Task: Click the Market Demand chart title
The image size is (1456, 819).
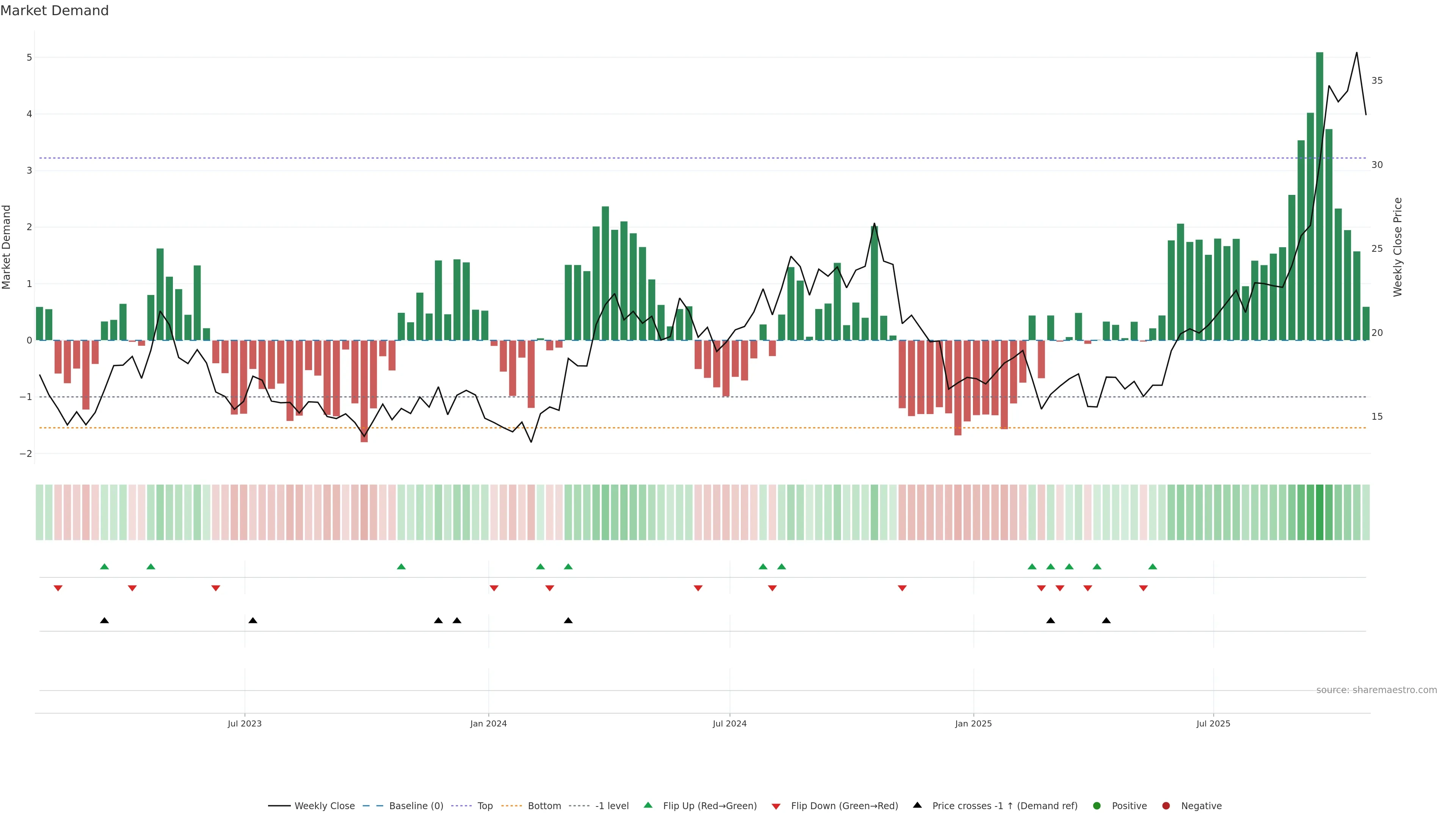Action: coord(54,10)
